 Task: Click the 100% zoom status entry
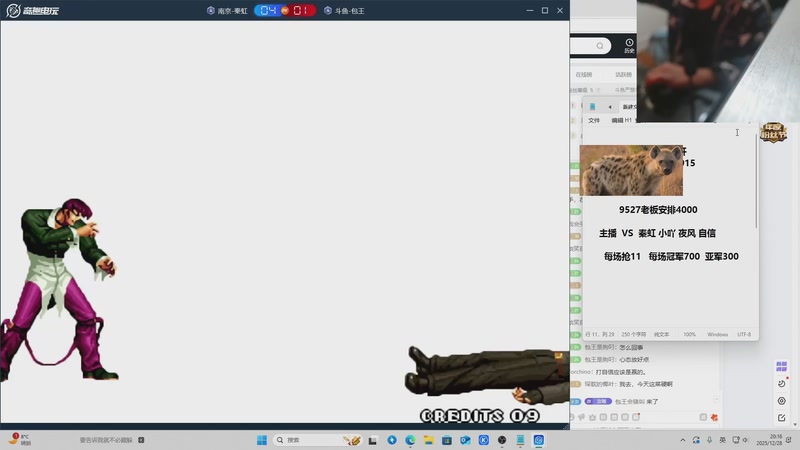tap(689, 335)
